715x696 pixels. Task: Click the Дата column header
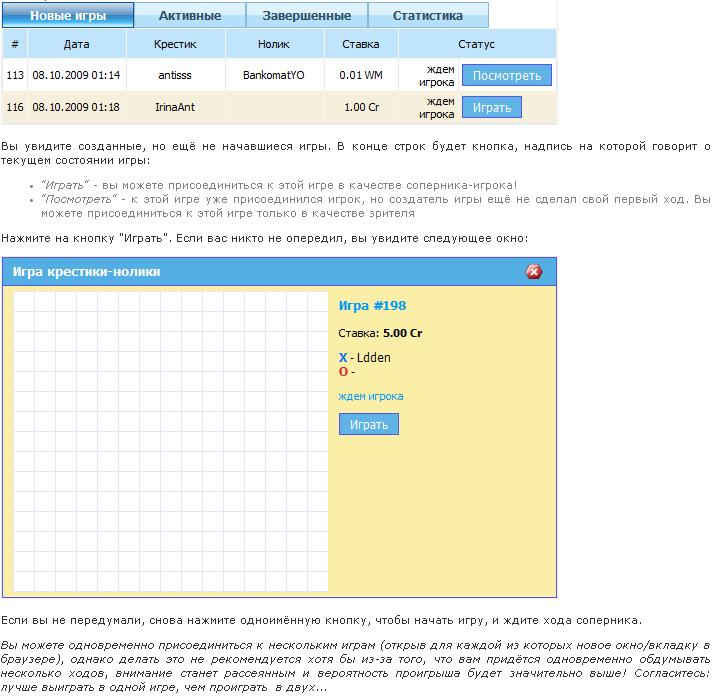click(x=77, y=44)
